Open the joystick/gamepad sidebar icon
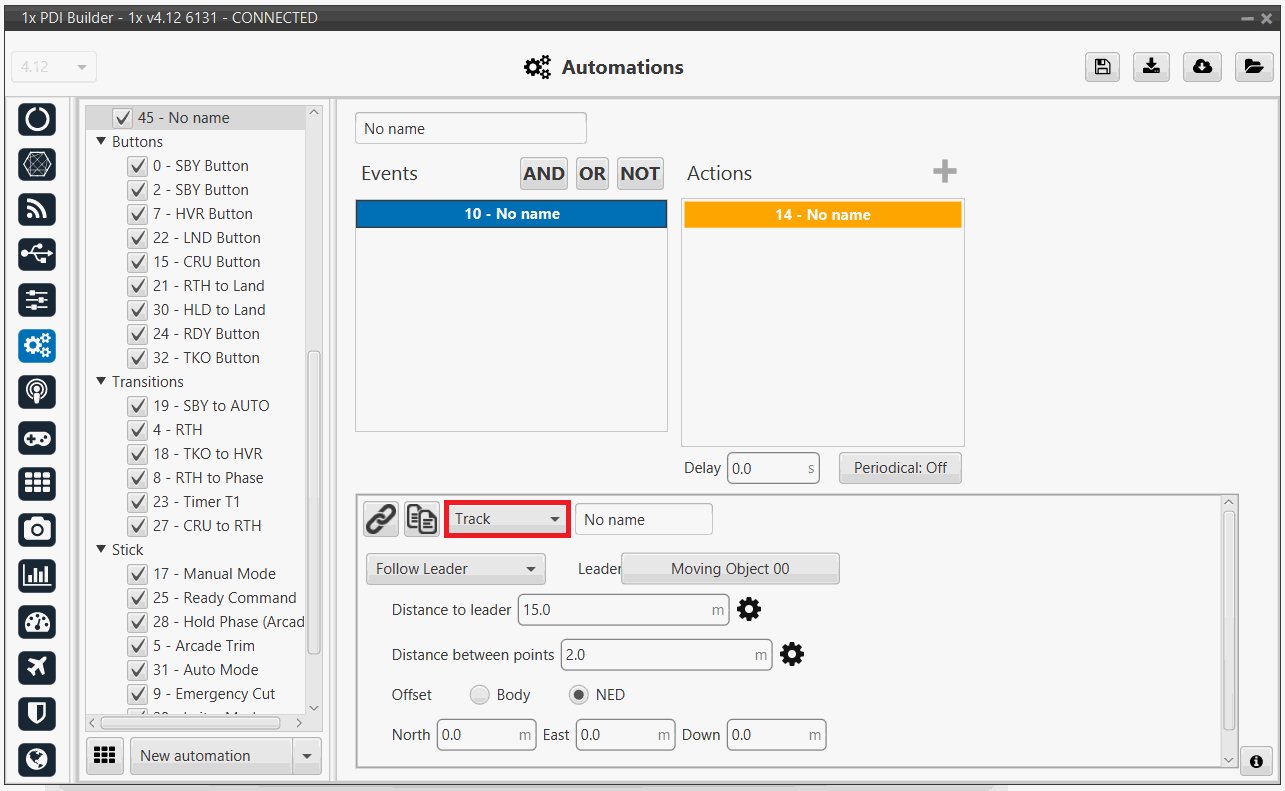 37,438
